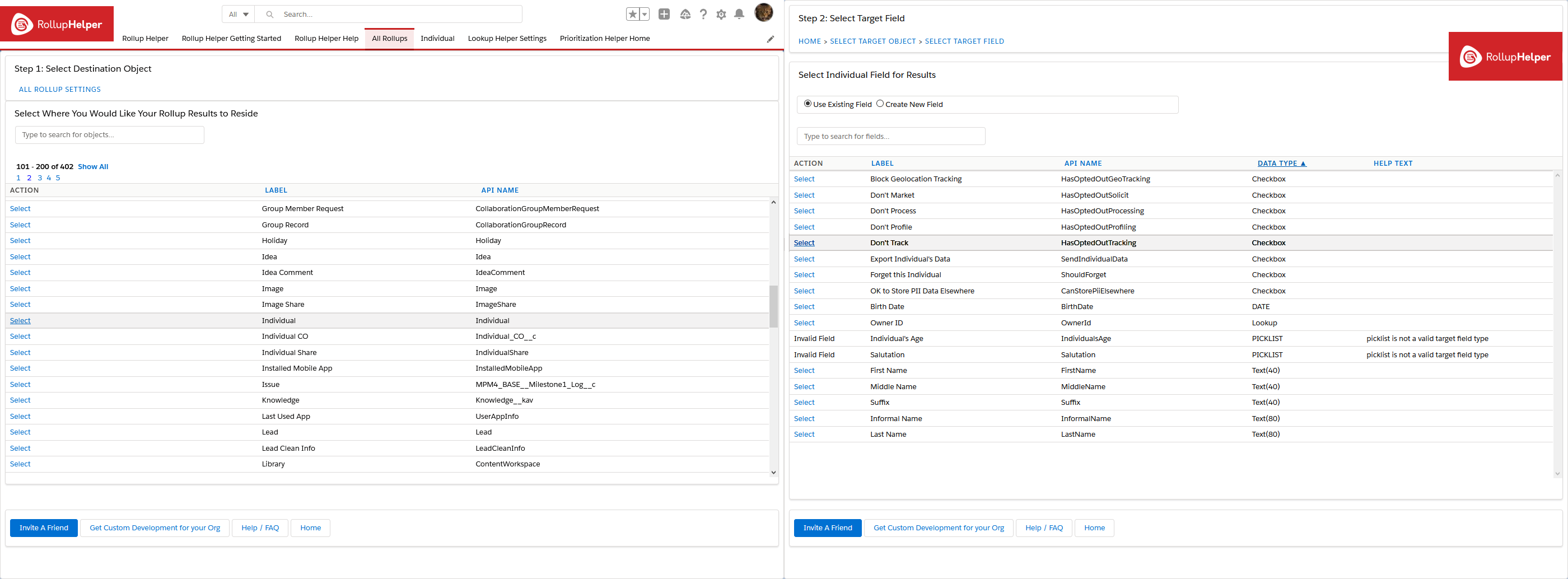This screenshot has height=579, width=1568.
Task: Click the left Help / FAQ button
Action: (260, 528)
